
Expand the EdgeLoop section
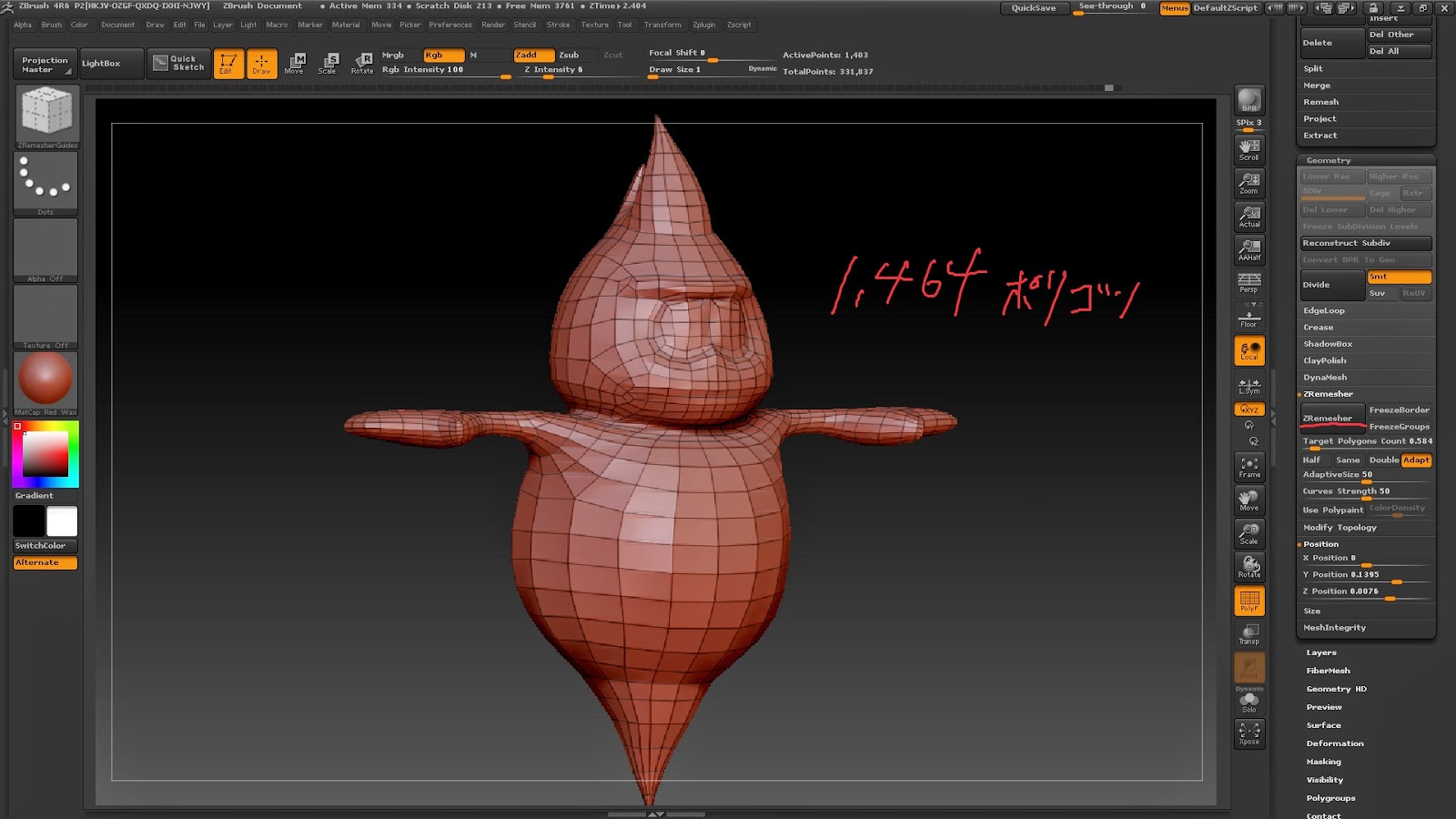(1323, 310)
